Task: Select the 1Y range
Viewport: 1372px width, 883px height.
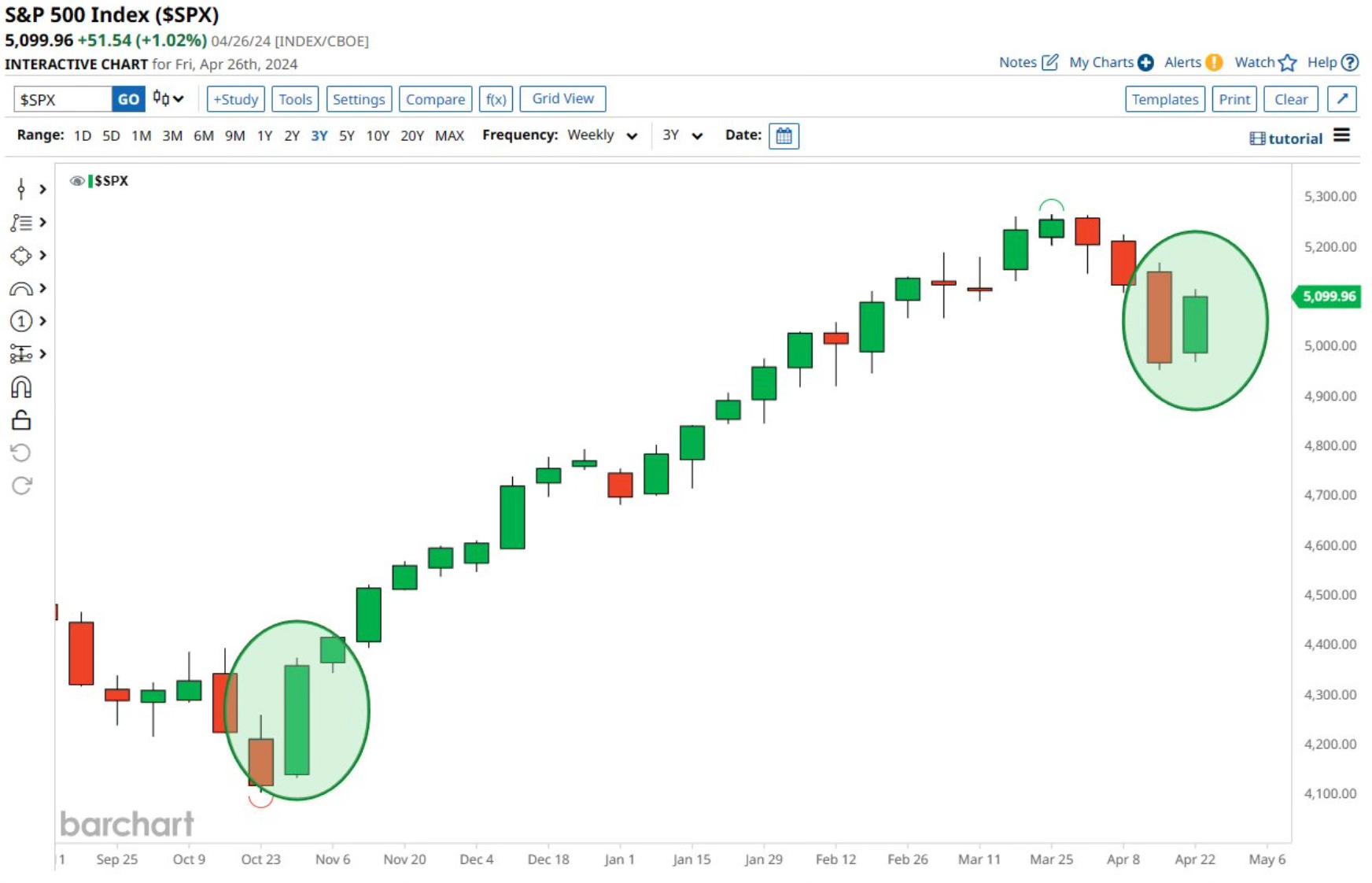Action: tap(265, 135)
